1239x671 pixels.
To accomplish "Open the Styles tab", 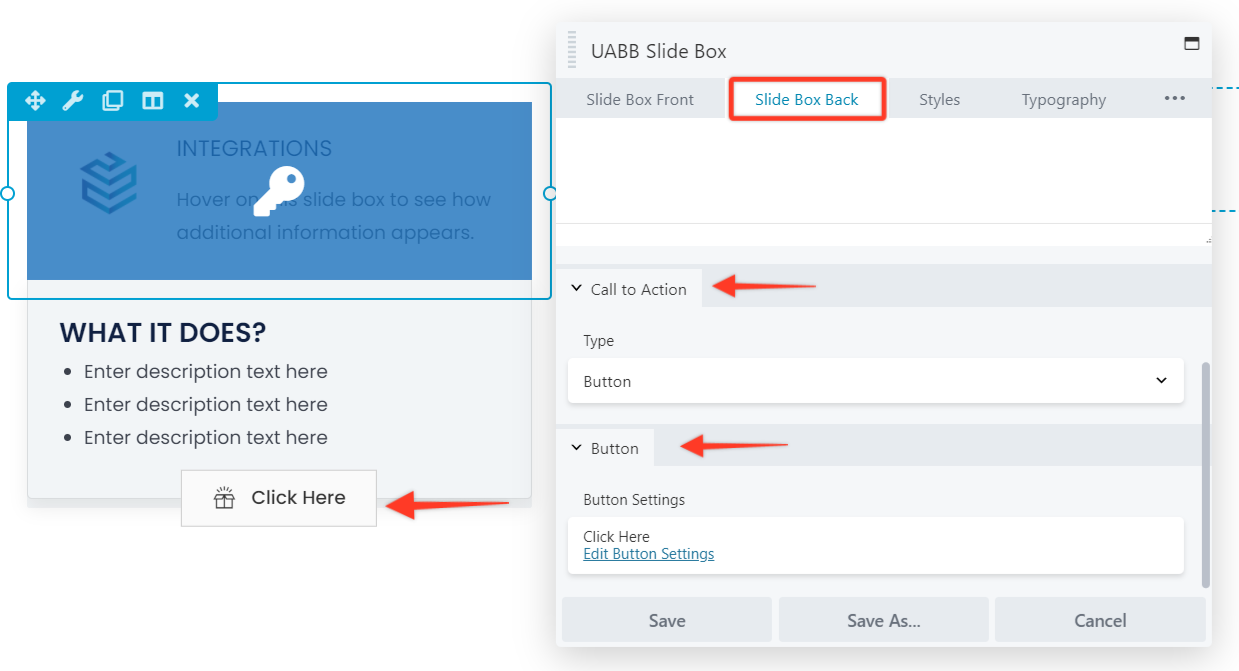I will click(x=939, y=99).
